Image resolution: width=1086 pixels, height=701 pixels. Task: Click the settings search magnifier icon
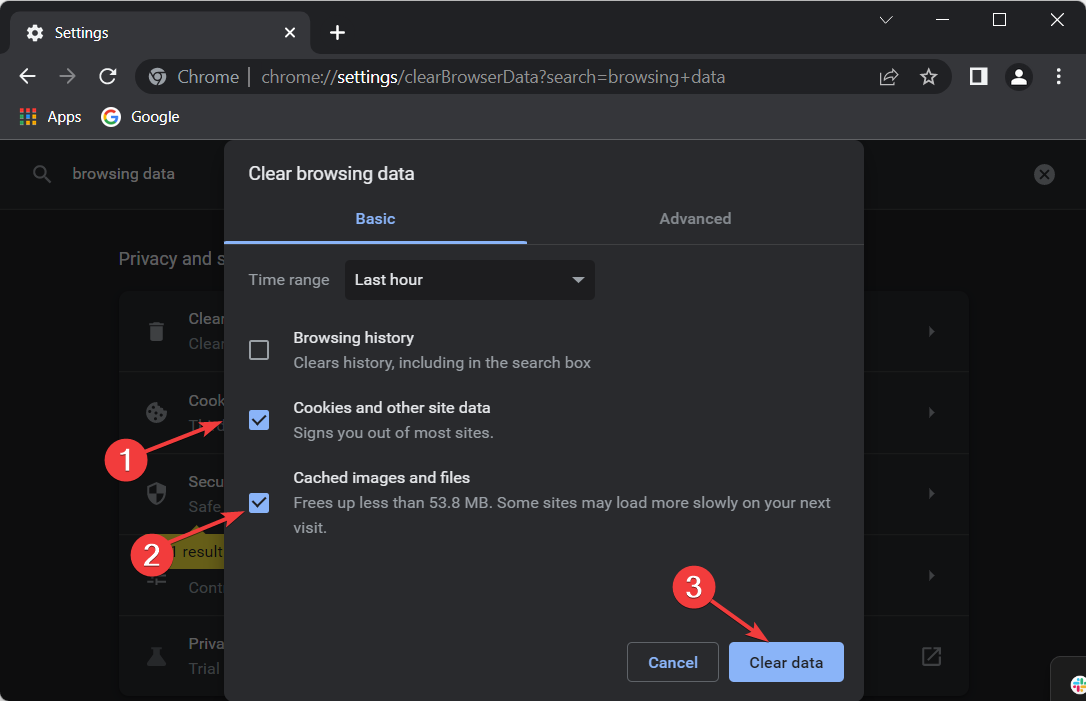click(42, 174)
